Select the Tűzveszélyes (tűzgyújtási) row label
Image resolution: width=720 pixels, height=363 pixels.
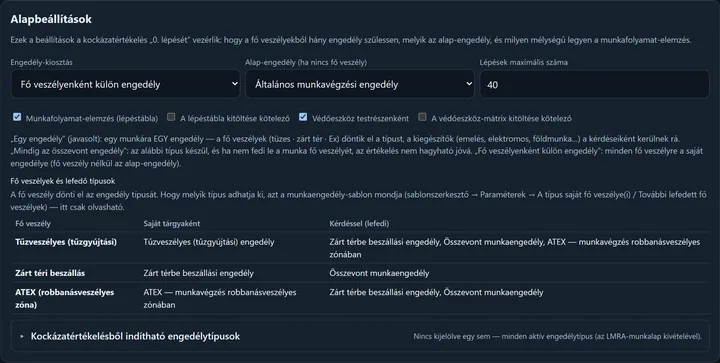click(x=66, y=242)
